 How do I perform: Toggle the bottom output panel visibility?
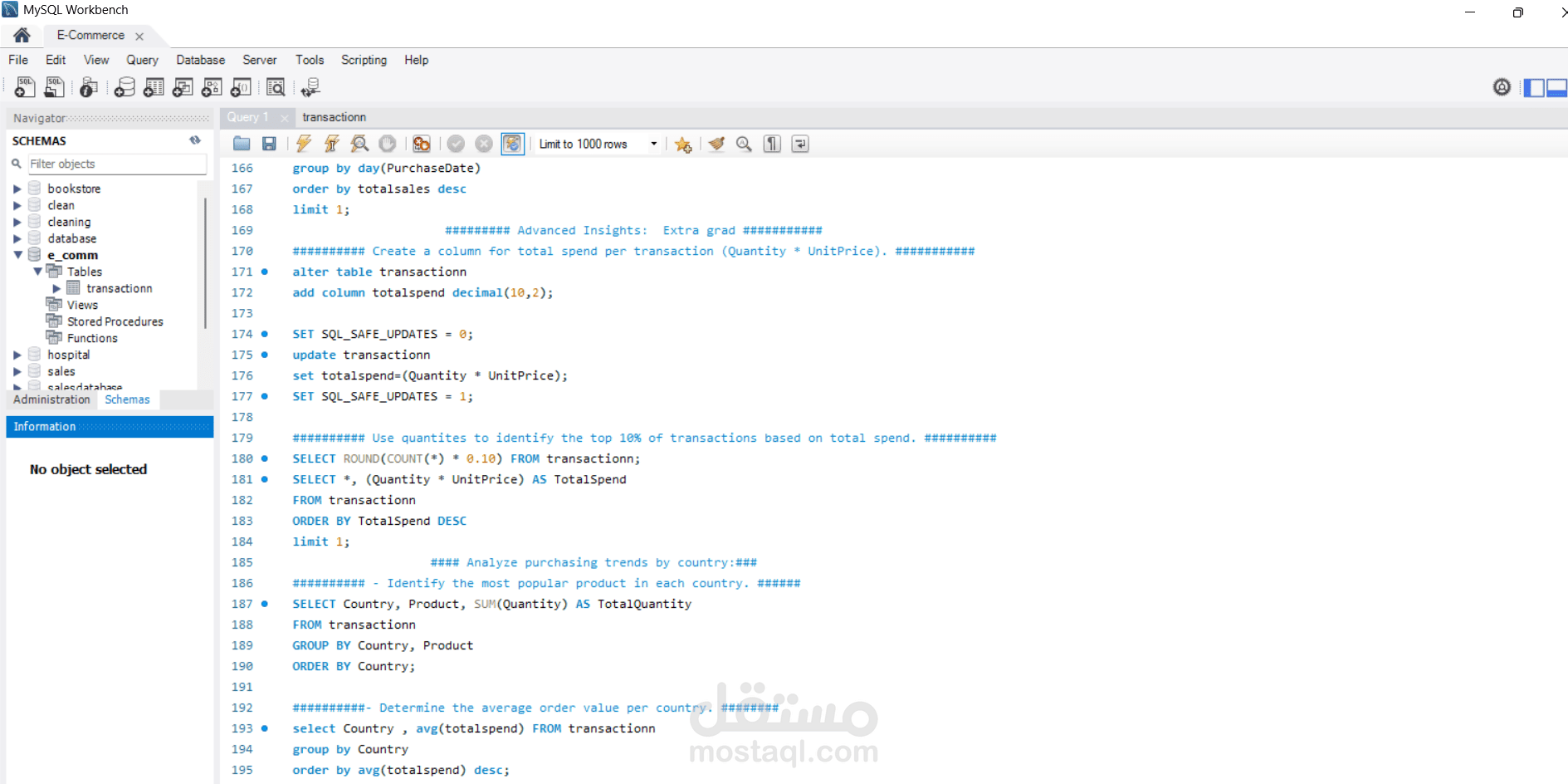click(x=1557, y=87)
